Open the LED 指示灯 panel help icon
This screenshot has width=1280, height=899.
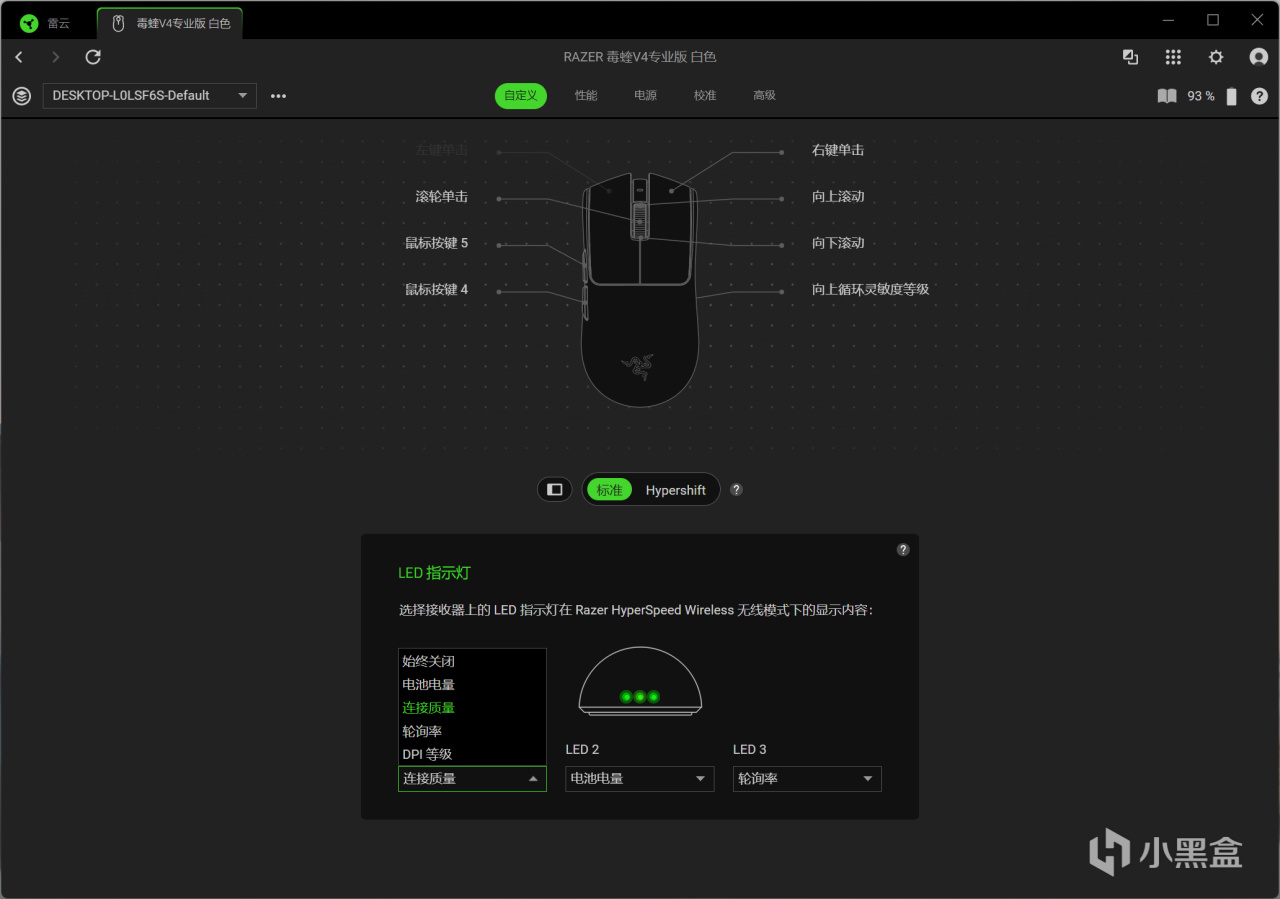(903, 549)
